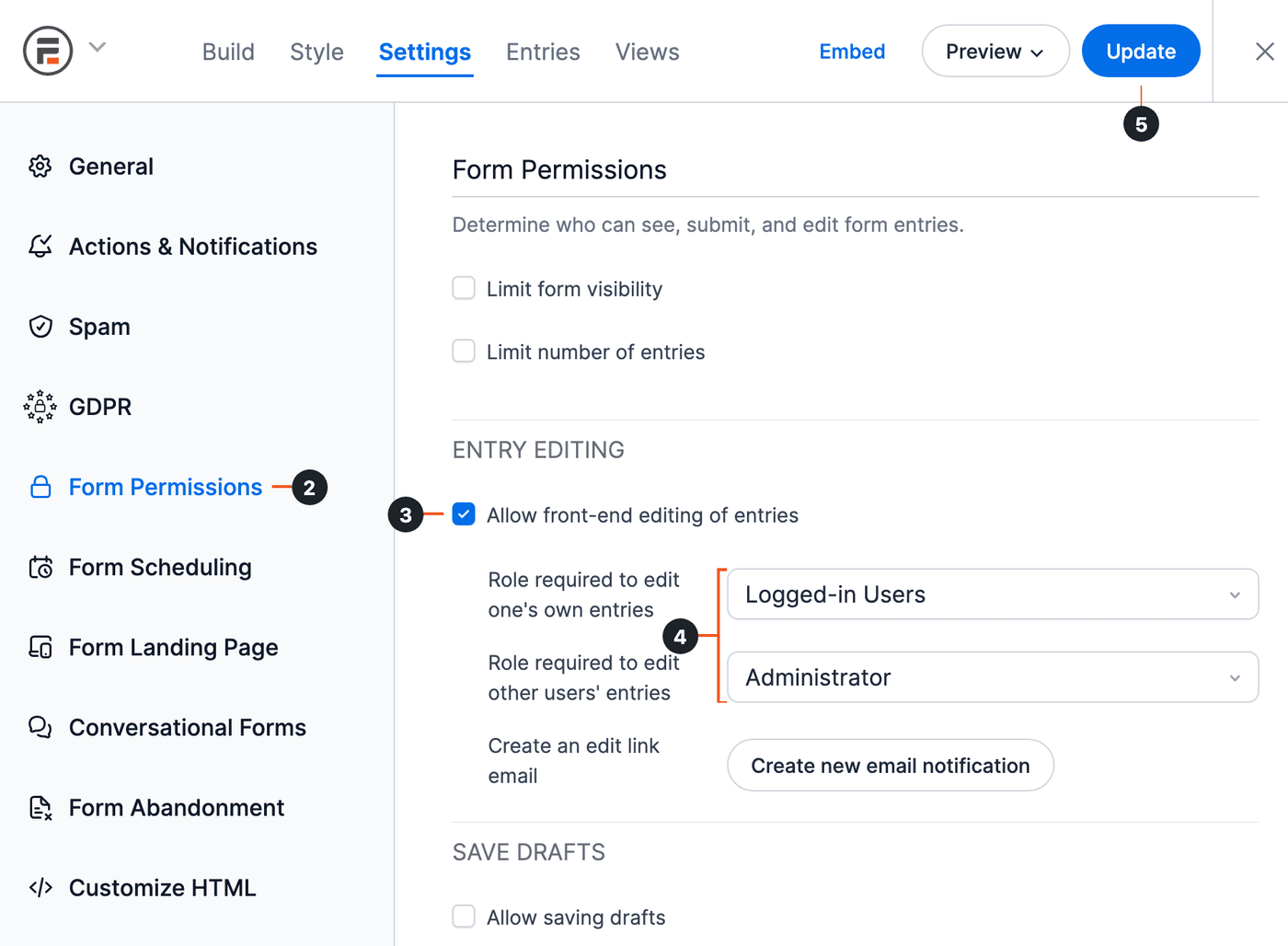This screenshot has width=1288, height=946.
Task: Open the Logged-in Users role dropdown
Action: 993,594
